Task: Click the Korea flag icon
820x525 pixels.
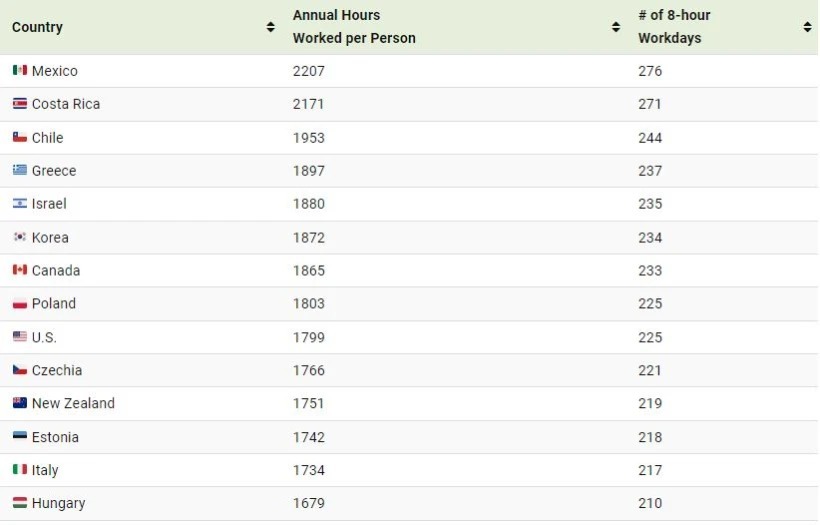Action: (20, 237)
